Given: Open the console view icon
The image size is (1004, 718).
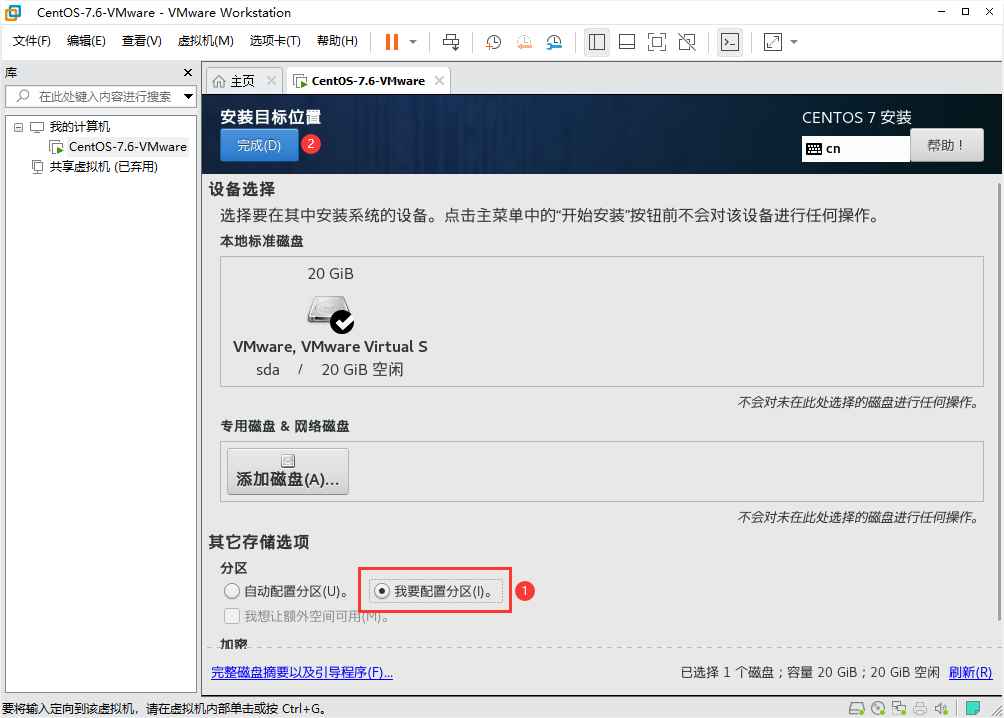Looking at the screenshot, I should 730,42.
